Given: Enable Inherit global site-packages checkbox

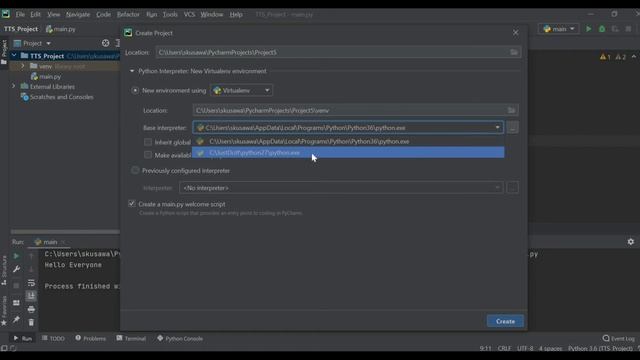Looking at the screenshot, I should [x=148, y=142].
